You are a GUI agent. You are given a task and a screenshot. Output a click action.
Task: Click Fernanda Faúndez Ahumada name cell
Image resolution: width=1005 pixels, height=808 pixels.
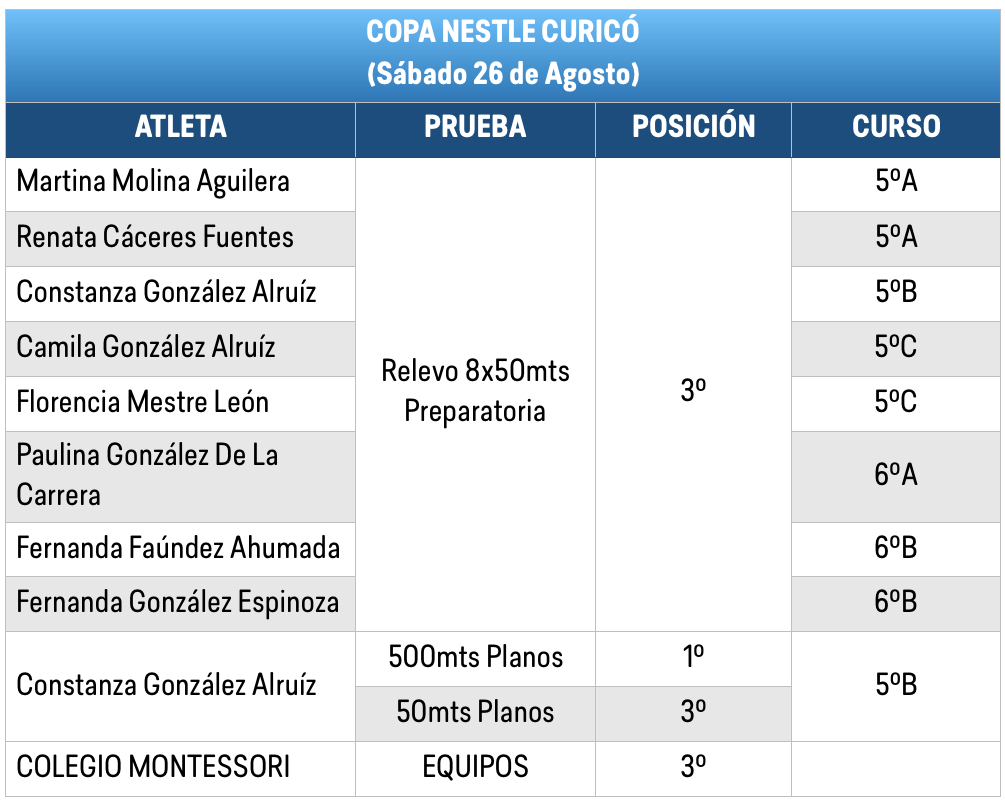(181, 549)
